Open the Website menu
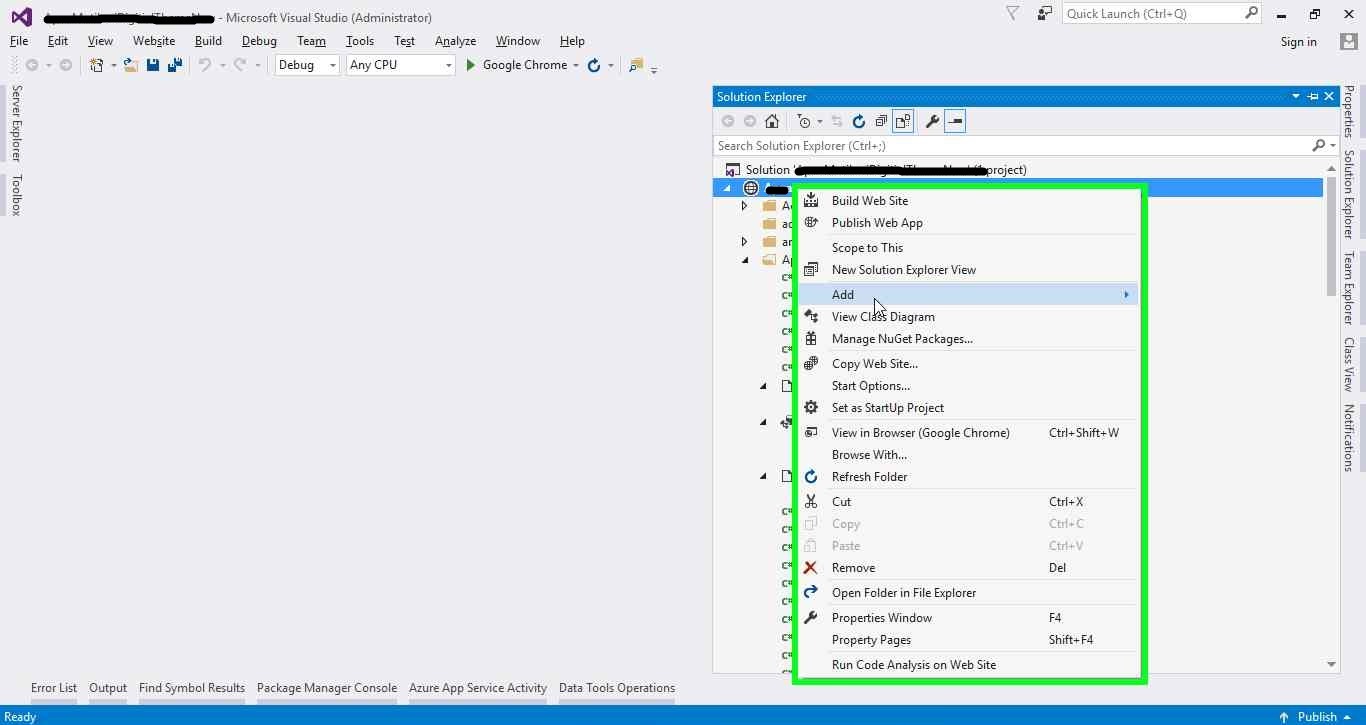Screen dimensions: 1366x725 click(x=154, y=41)
